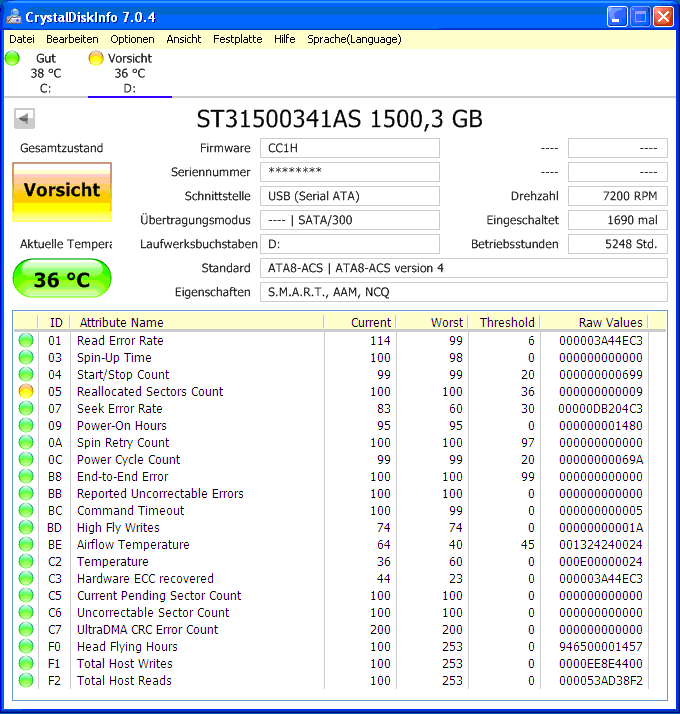
Task: Click the Gesamtzustand label
Action: pos(61,148)
